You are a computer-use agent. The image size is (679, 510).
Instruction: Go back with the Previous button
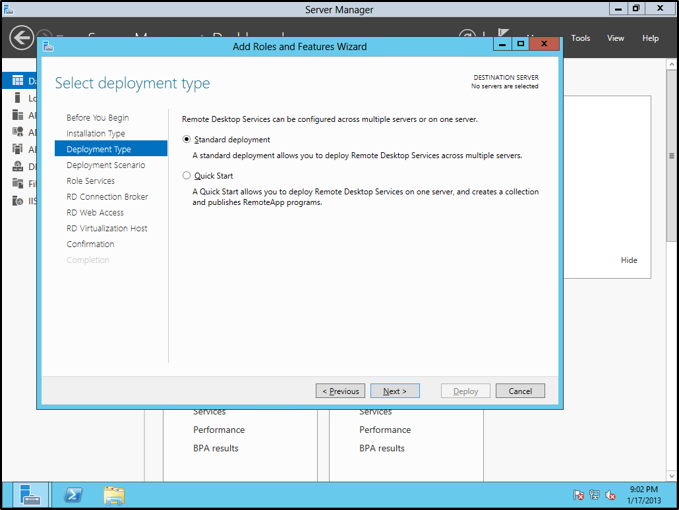tap(340, 391)
